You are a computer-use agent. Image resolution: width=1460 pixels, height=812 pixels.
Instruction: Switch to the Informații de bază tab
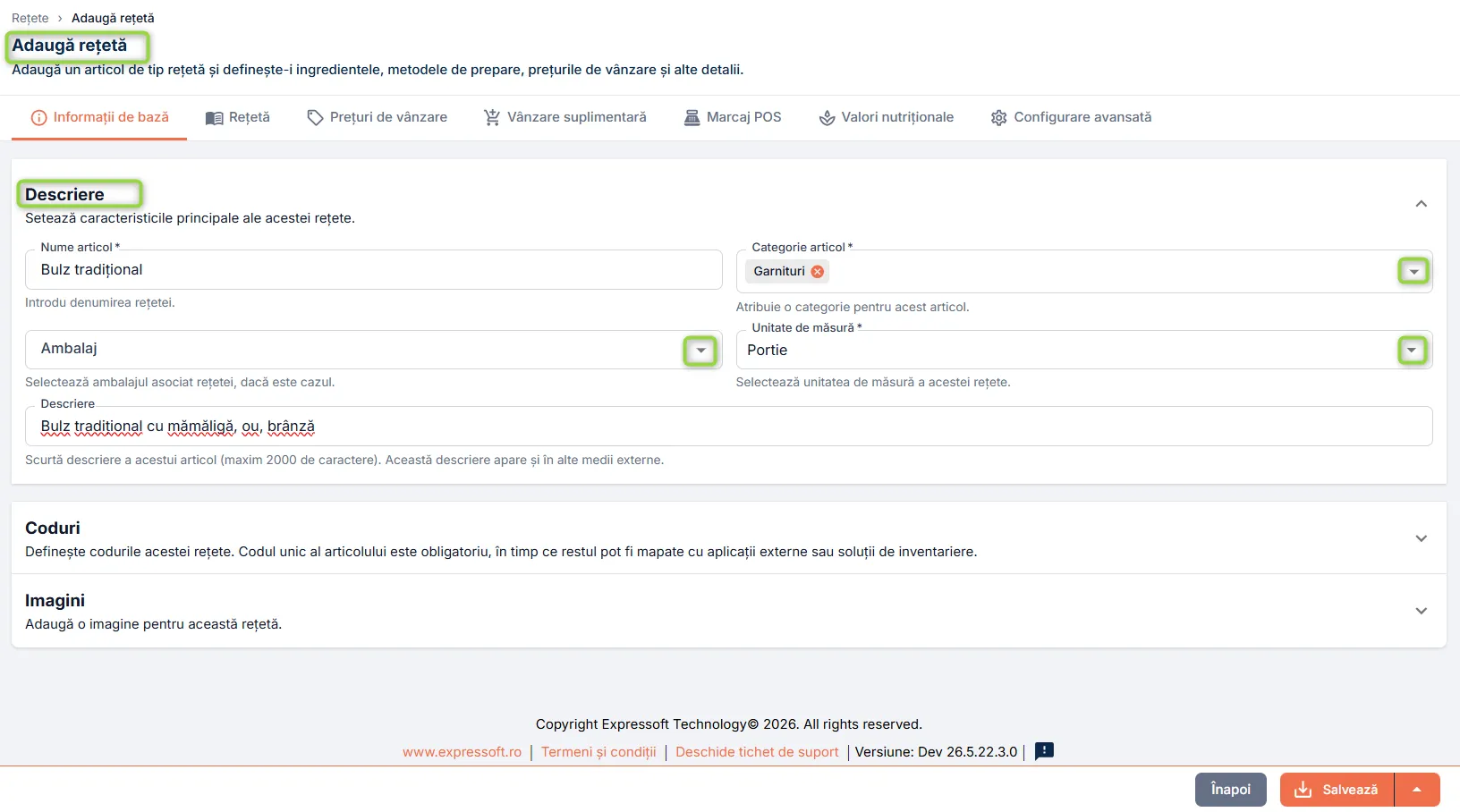click(99, 117)
